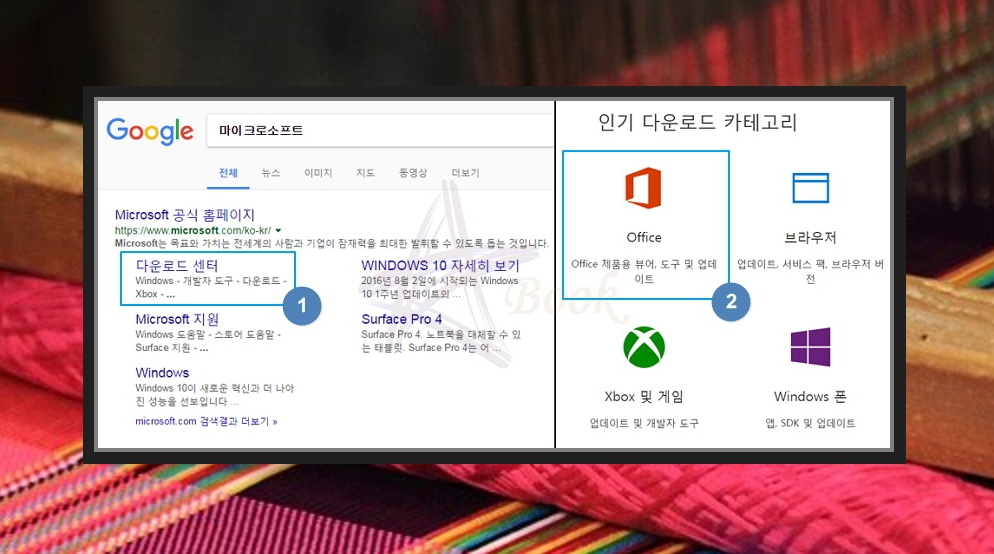Viewport: 994px width, 554px height.
Task: Open the Microsoft 지원 sitelink
Action: 177,319
